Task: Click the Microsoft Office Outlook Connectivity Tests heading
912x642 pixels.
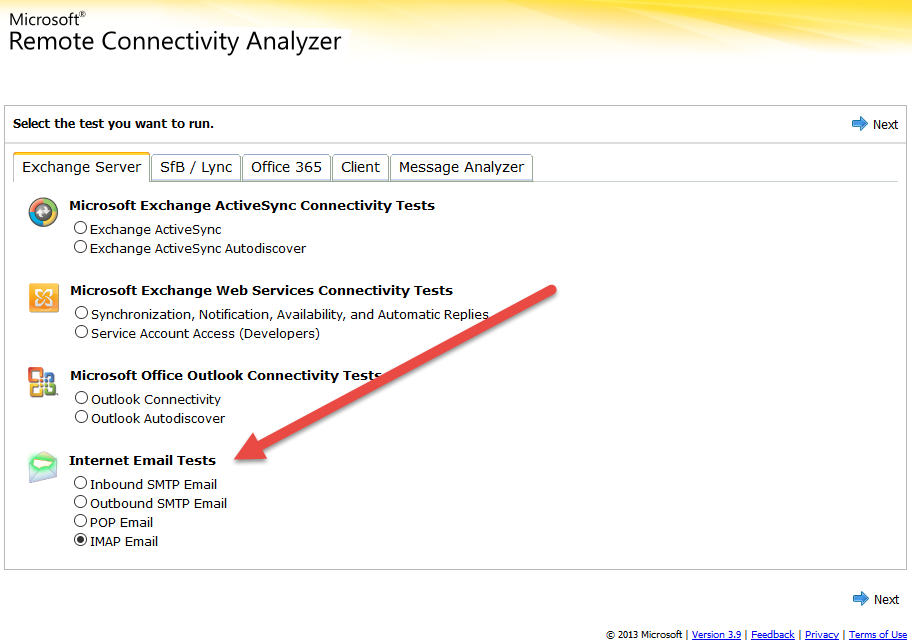Action: pyautogui.click(x=226, y=375)
